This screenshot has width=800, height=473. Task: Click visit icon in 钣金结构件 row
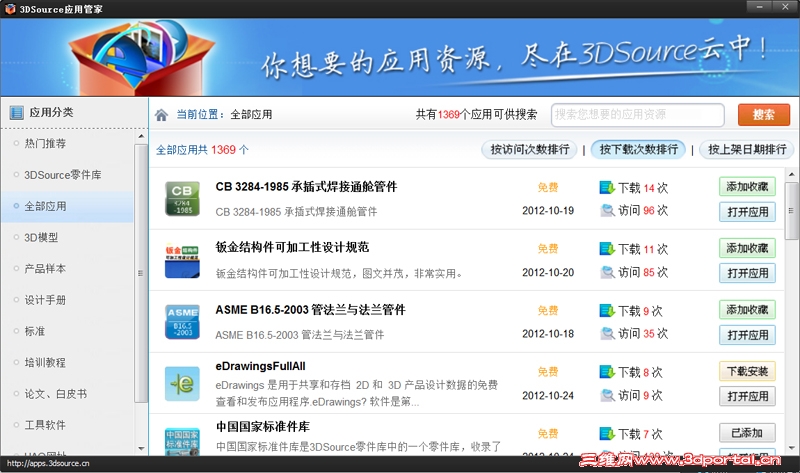point(607,272)
